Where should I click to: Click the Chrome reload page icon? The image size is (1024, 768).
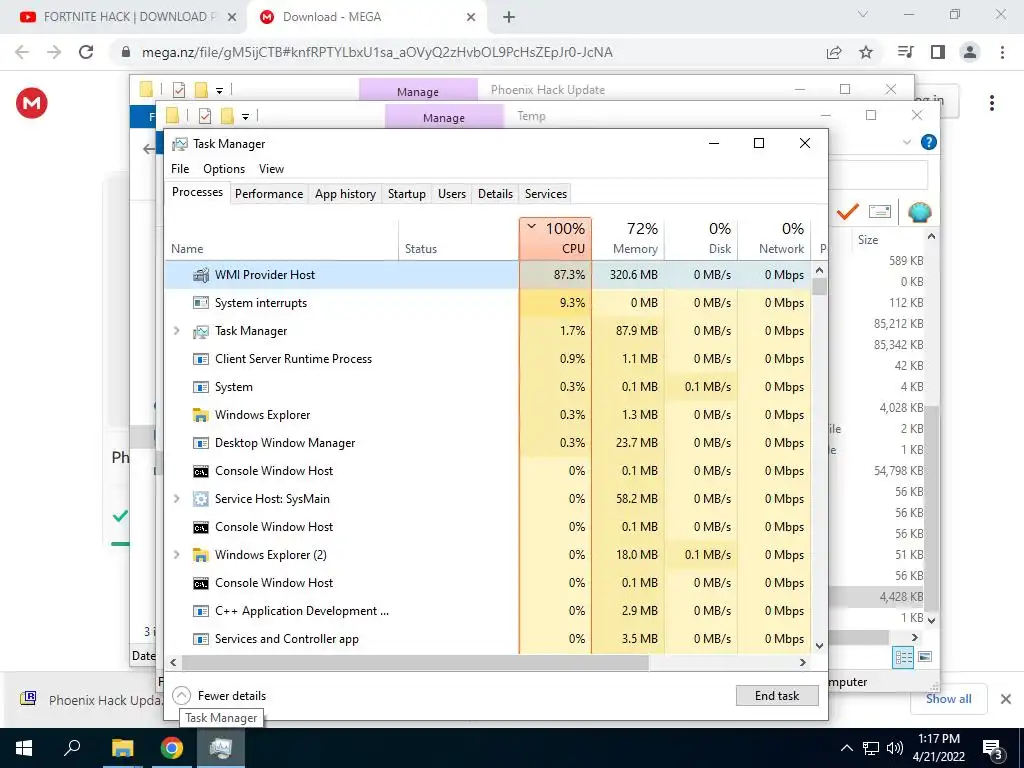point(86,52)
